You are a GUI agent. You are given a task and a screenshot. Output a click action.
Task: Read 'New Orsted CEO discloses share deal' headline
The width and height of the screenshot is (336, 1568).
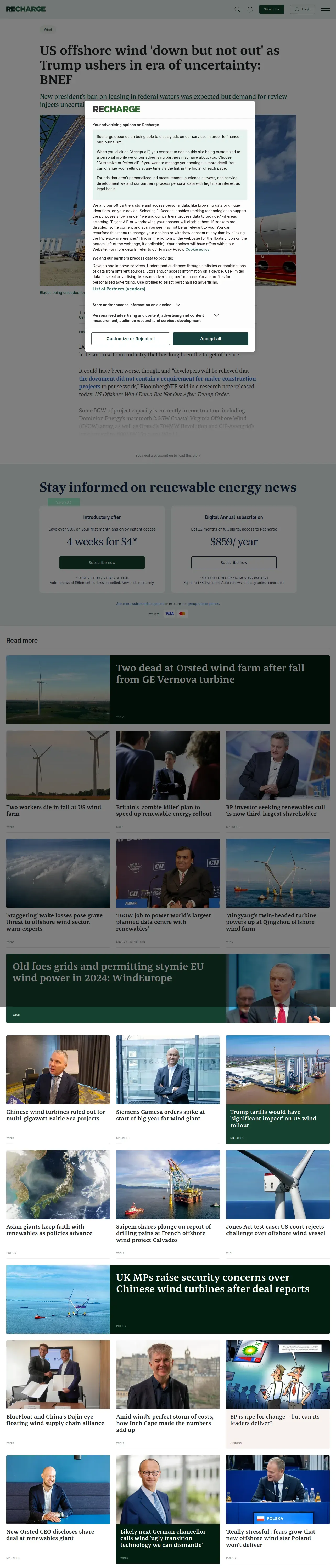coord(50,1535)
